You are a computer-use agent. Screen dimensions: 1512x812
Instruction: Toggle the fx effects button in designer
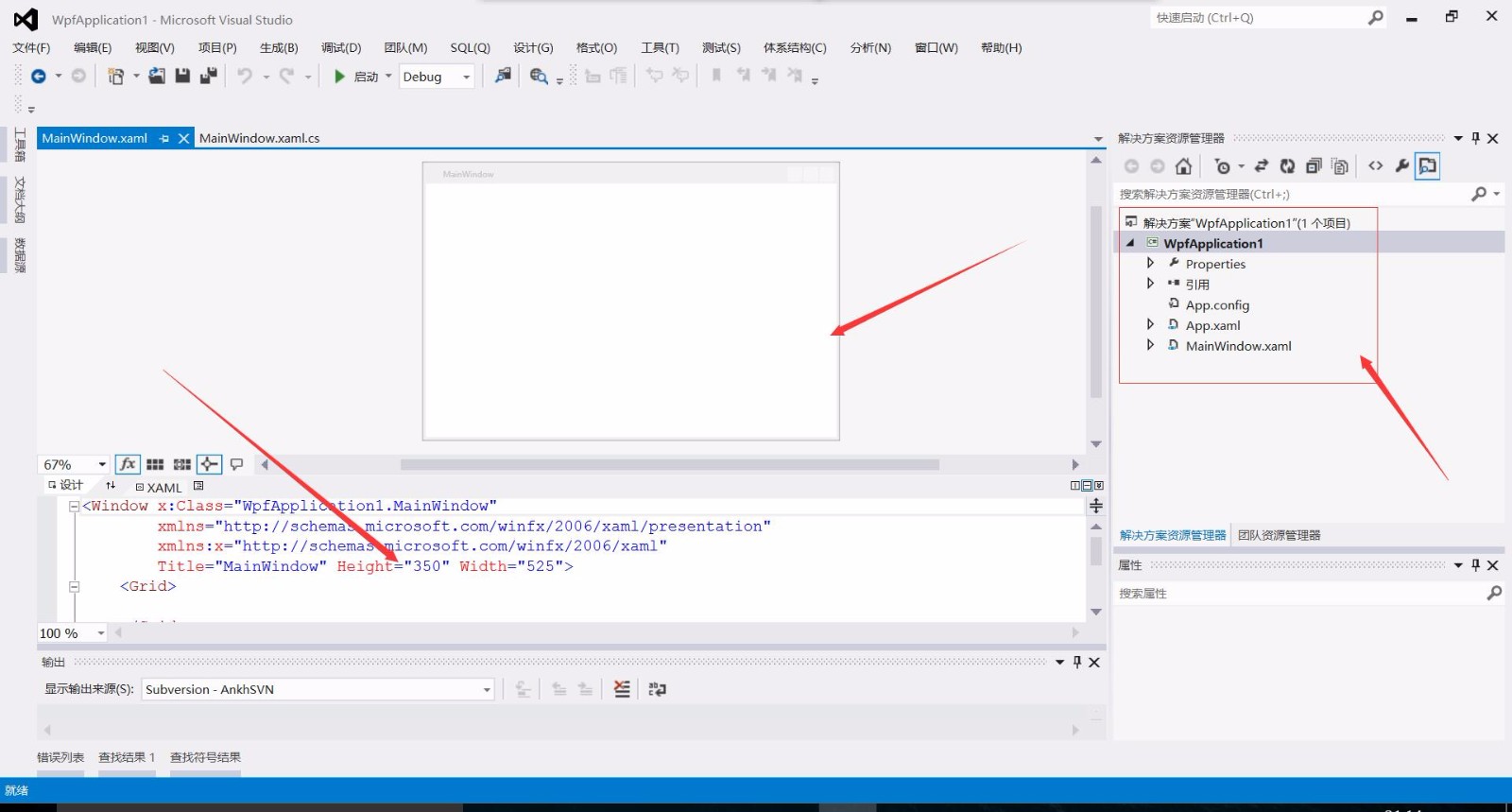[128, 464]
